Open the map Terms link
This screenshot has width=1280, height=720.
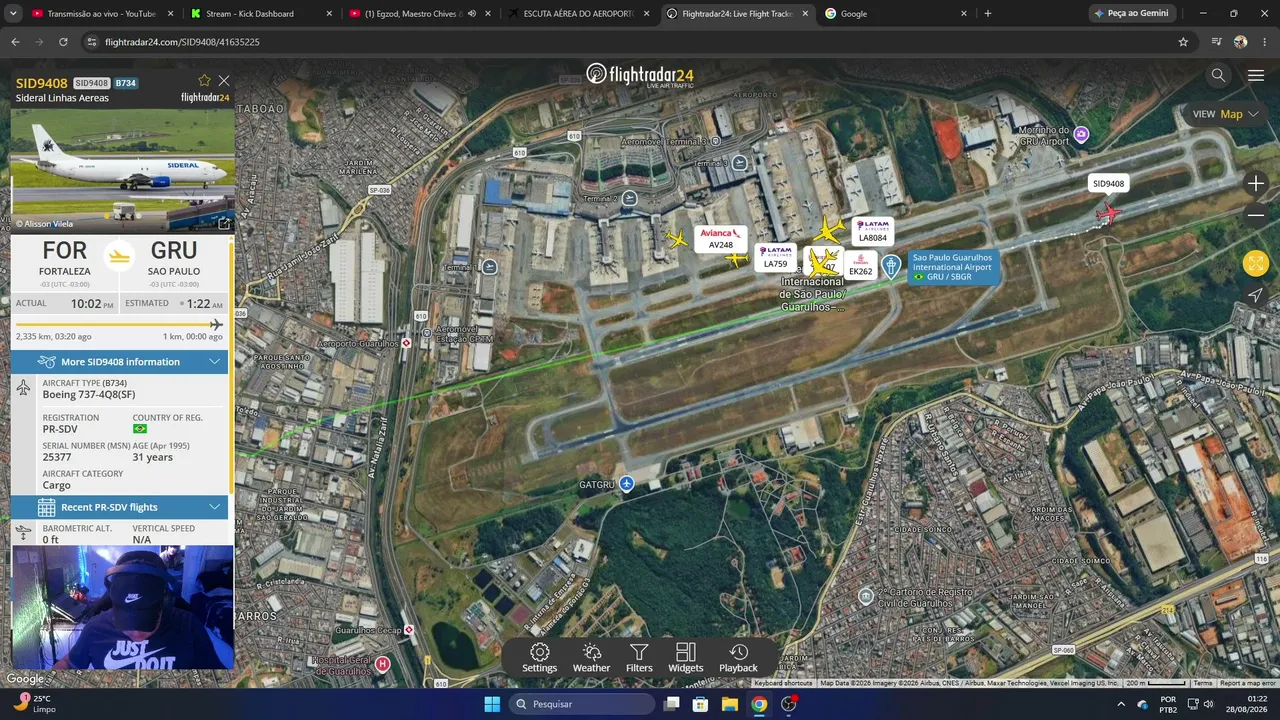point(1203,683)
